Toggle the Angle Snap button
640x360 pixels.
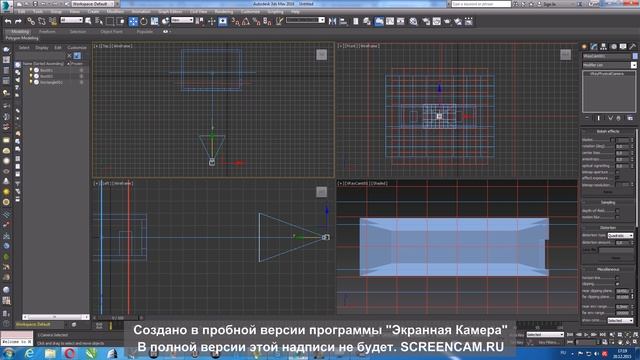pos(246,21)
